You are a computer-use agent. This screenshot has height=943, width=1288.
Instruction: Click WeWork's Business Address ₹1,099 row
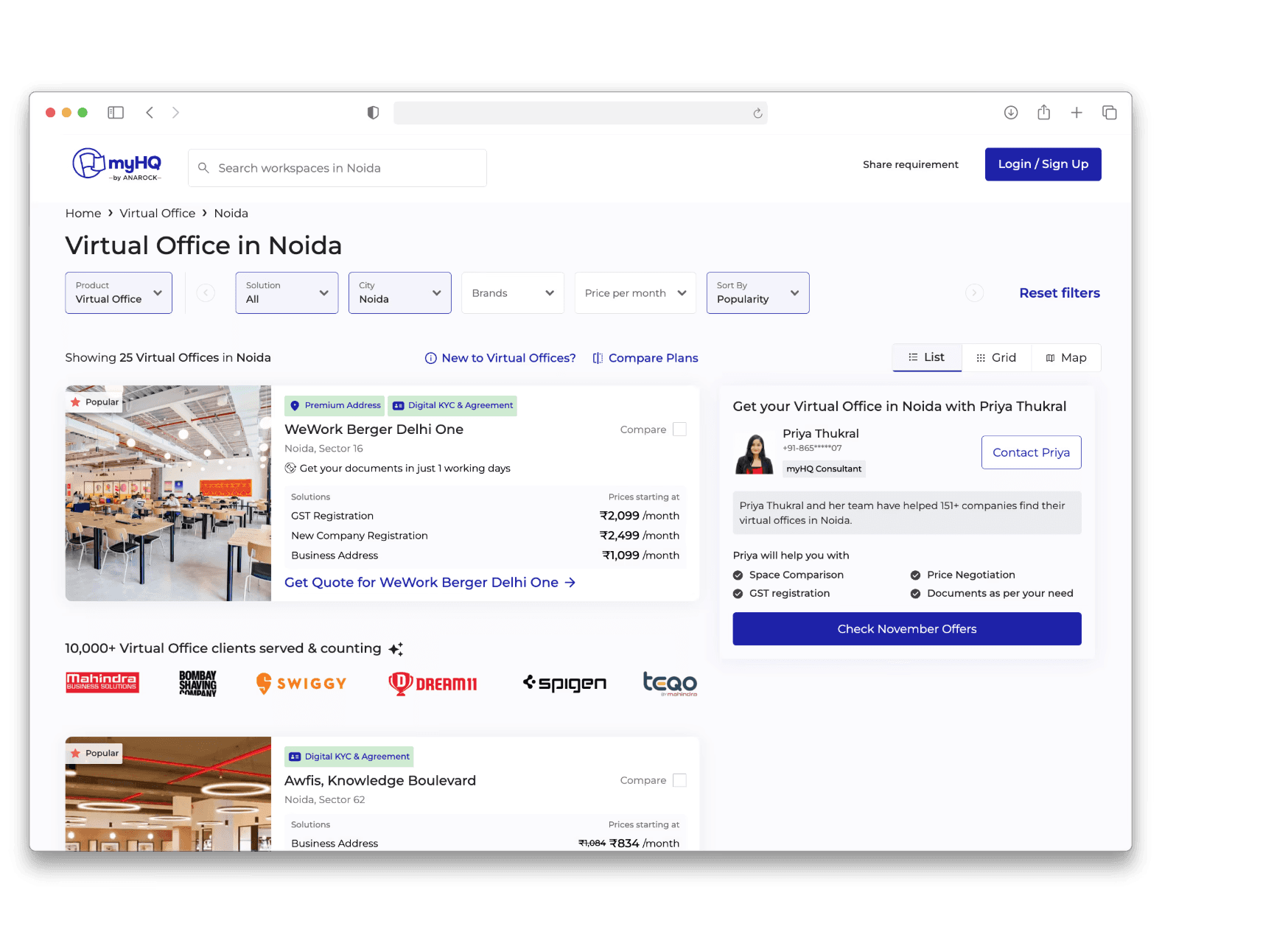click(x=485, y=555)
